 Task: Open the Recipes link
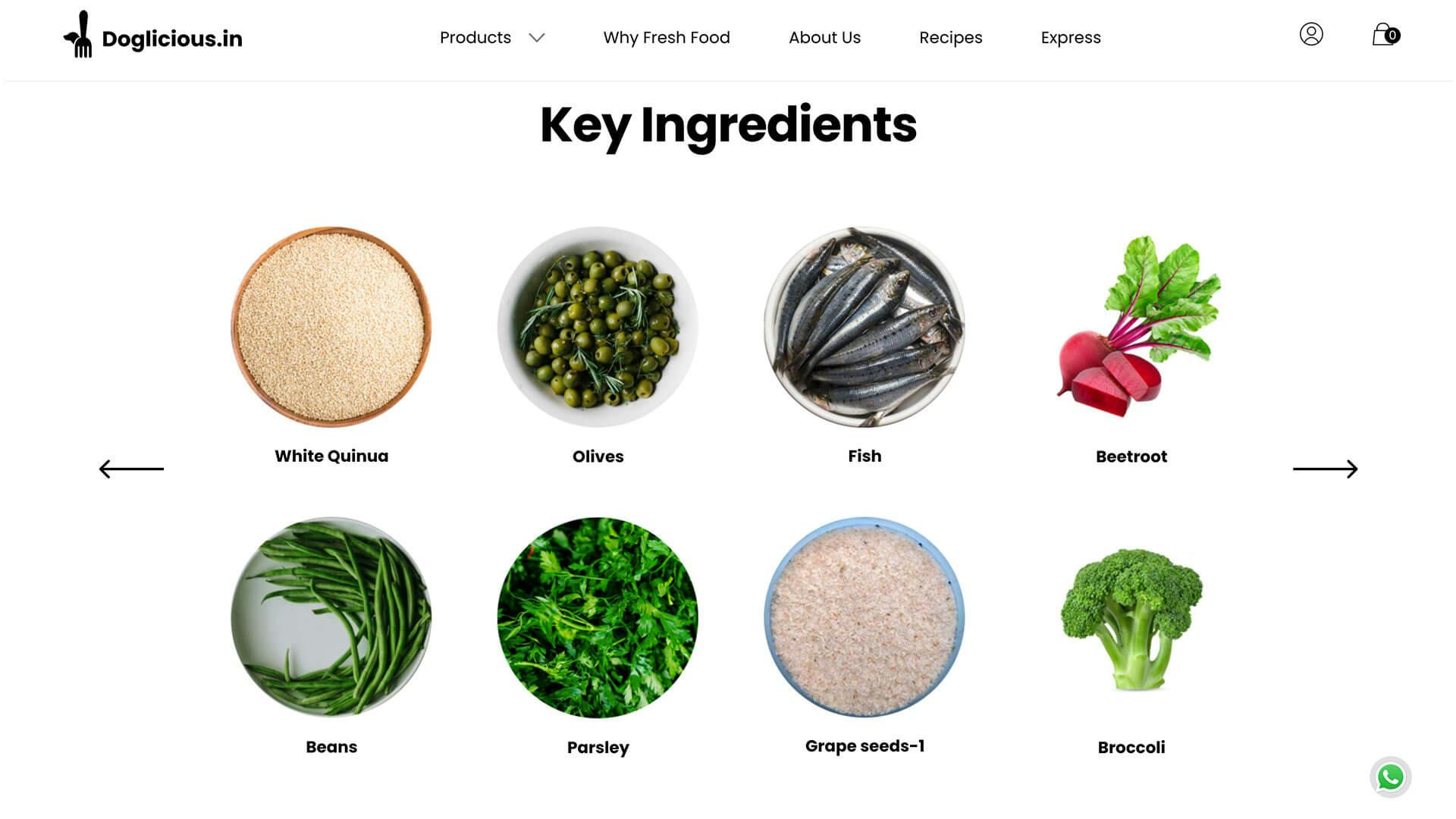pyautogui.click(x=950, y=38)
